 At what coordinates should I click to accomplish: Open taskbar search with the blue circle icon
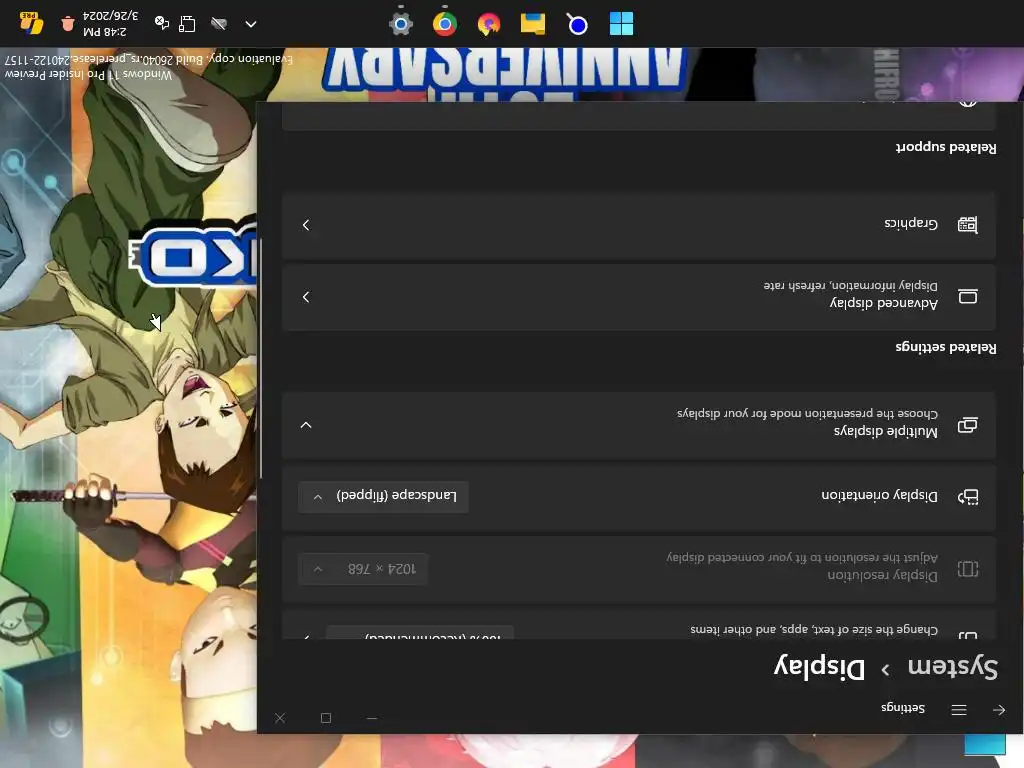click(577, 24)
